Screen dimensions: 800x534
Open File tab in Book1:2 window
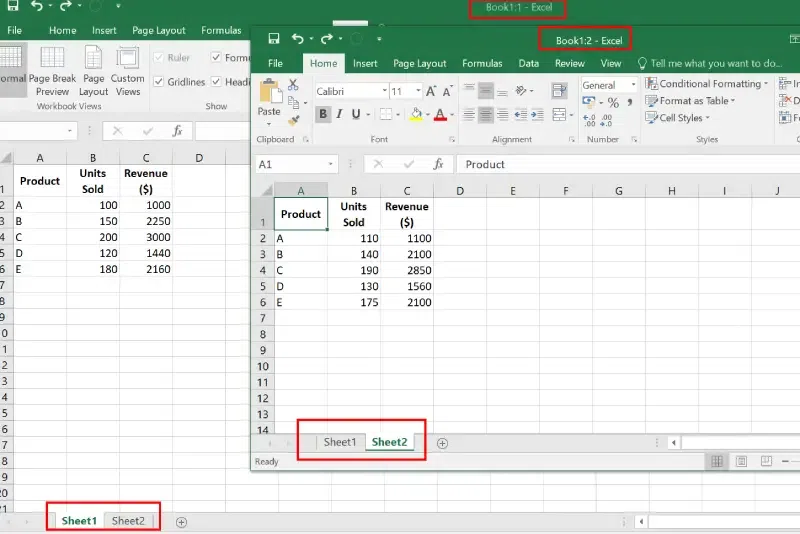pyautogui.click(x=276, y=63)
